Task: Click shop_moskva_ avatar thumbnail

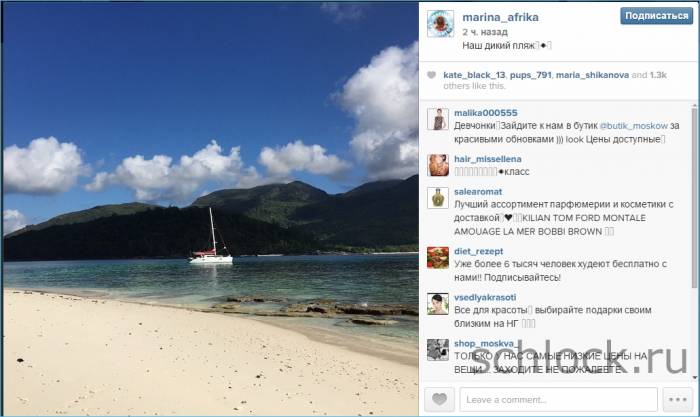Action: coord(438,350)
